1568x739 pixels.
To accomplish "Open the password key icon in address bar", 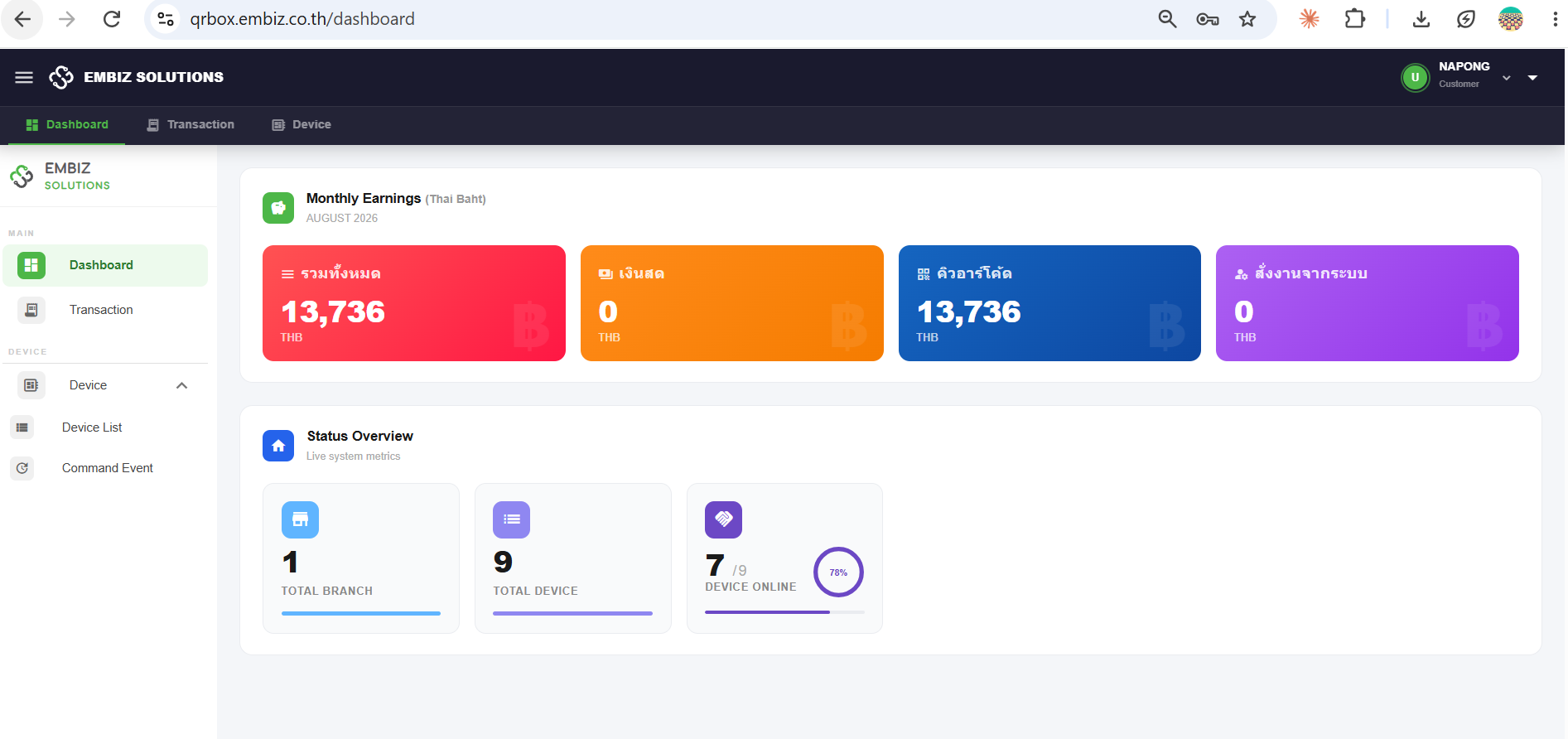I will pos(1208,19).
